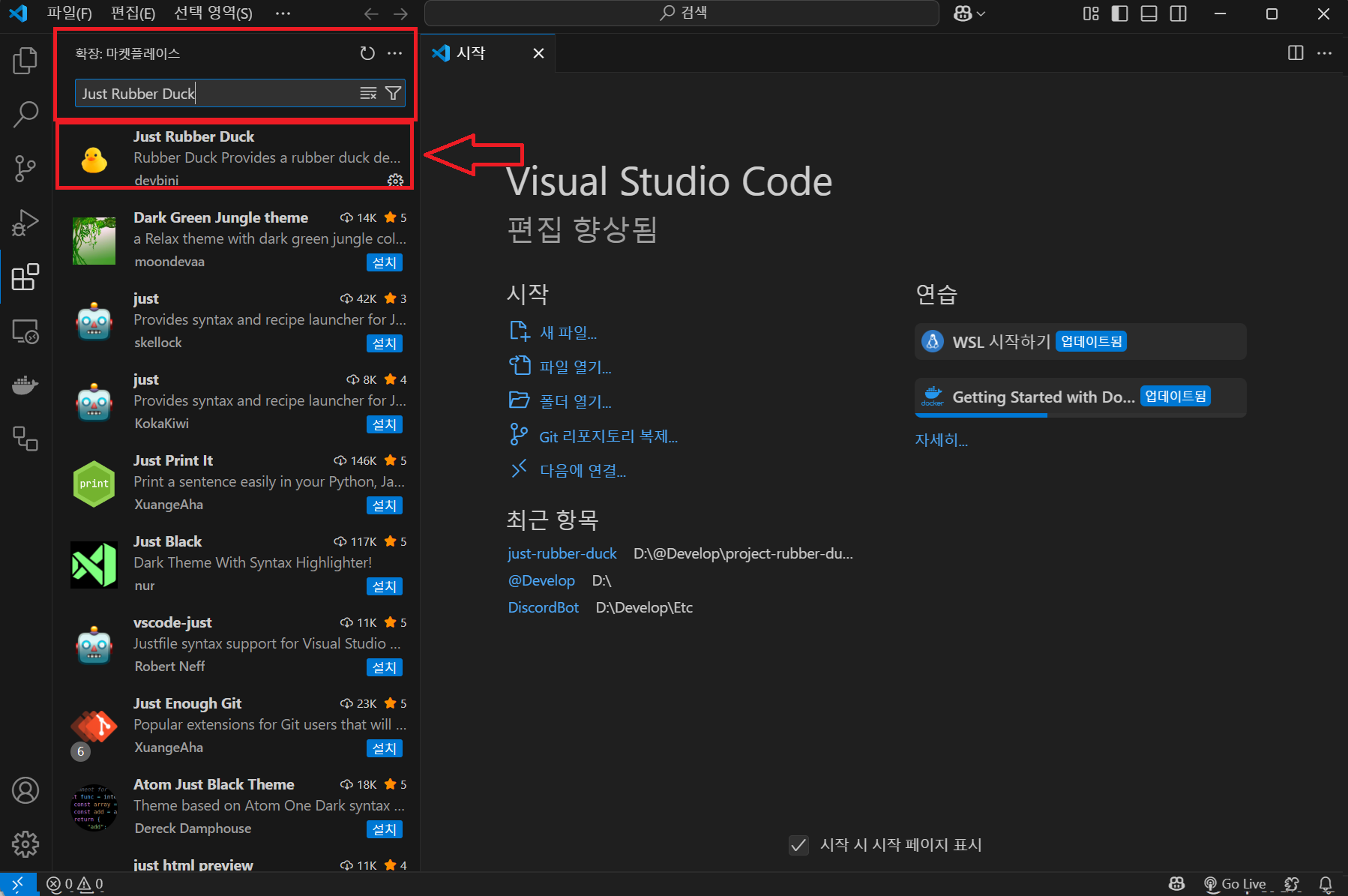
Task: Open the Accounts menu icon
Action: 25,790
